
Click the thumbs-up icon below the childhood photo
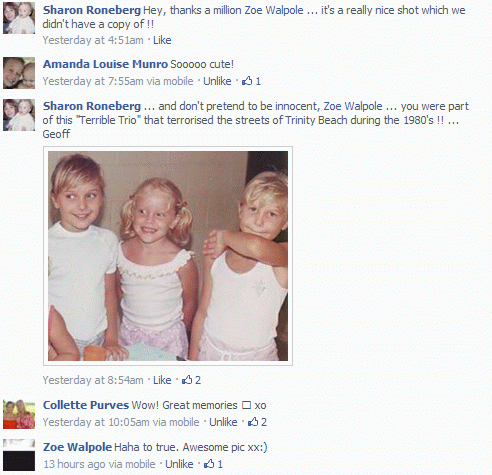[x=187, y=380]
